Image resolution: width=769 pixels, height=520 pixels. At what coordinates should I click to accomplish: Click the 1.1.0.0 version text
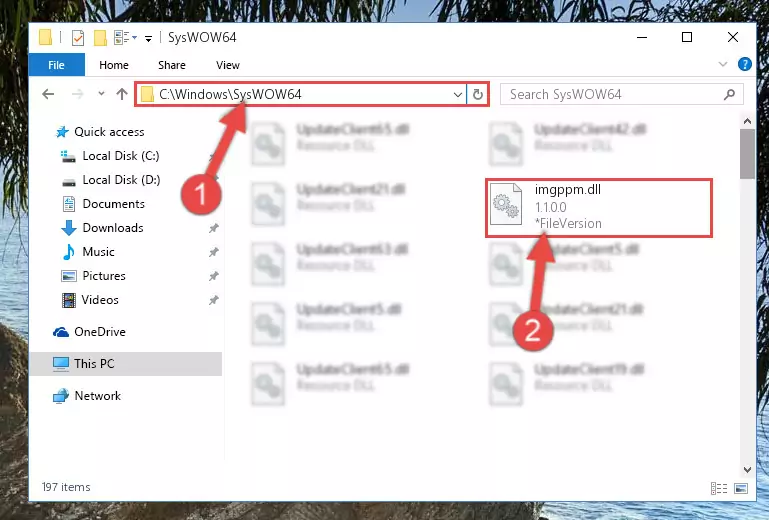[x=551, y=207]
